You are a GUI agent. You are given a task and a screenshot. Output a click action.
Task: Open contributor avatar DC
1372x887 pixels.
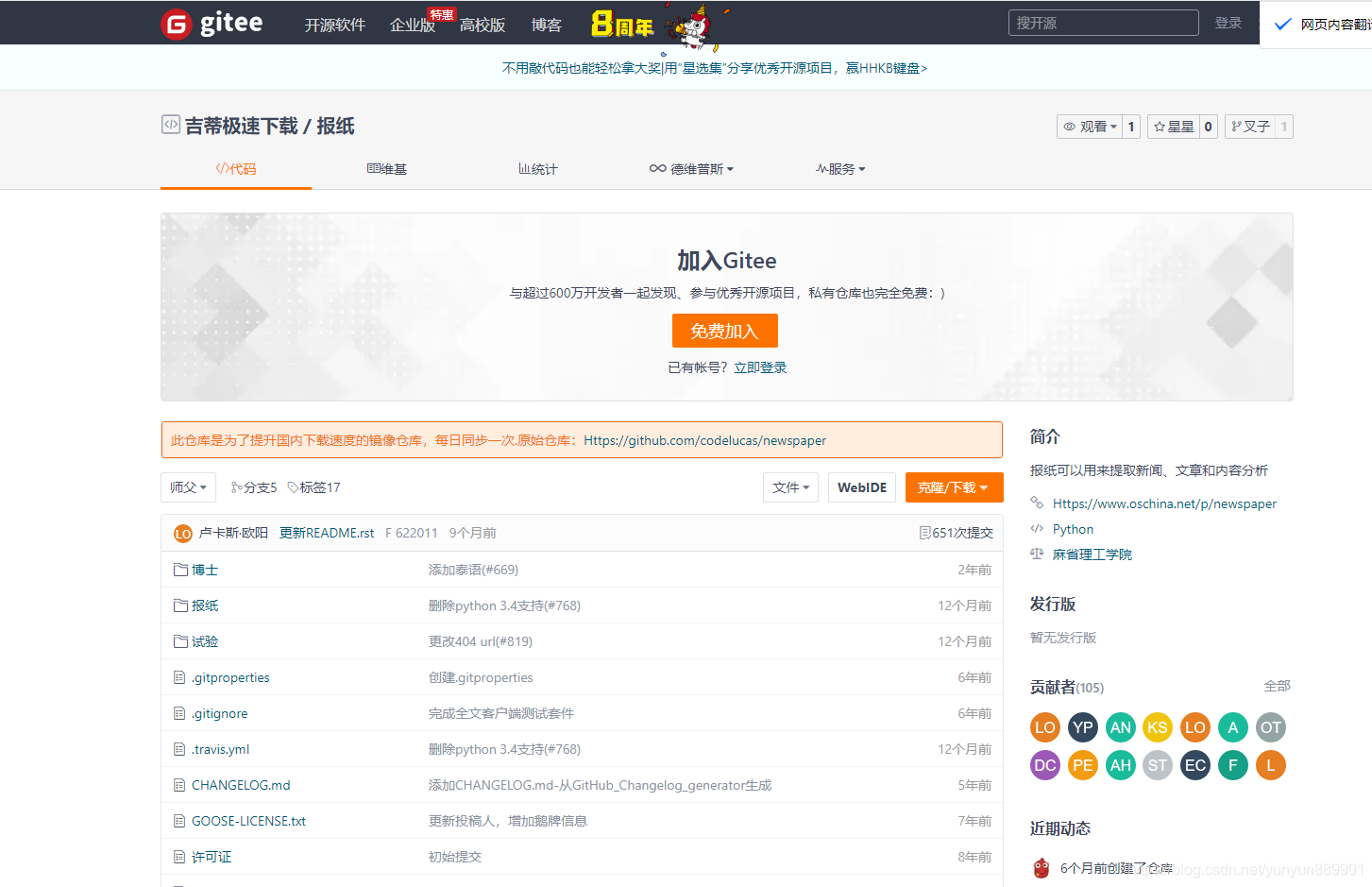point(1044,765)
